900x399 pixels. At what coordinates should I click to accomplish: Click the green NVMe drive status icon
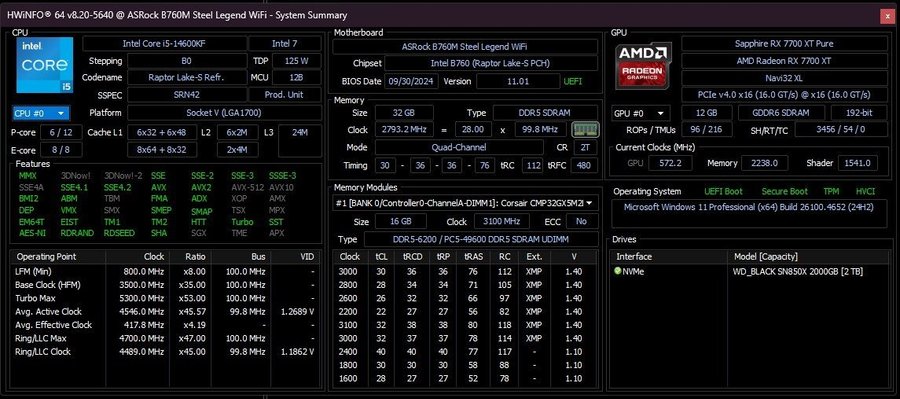pos(618,271)
